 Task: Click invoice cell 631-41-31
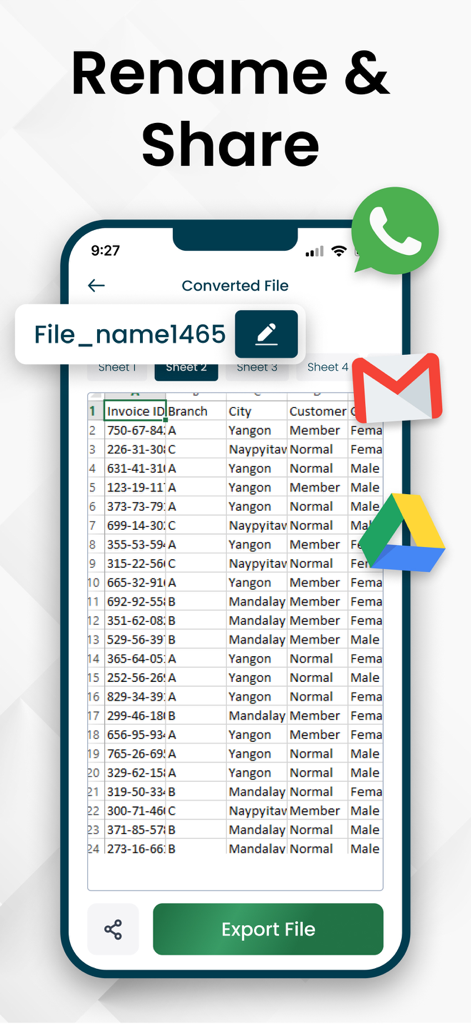pyautogui.click(x=135, y=468)
